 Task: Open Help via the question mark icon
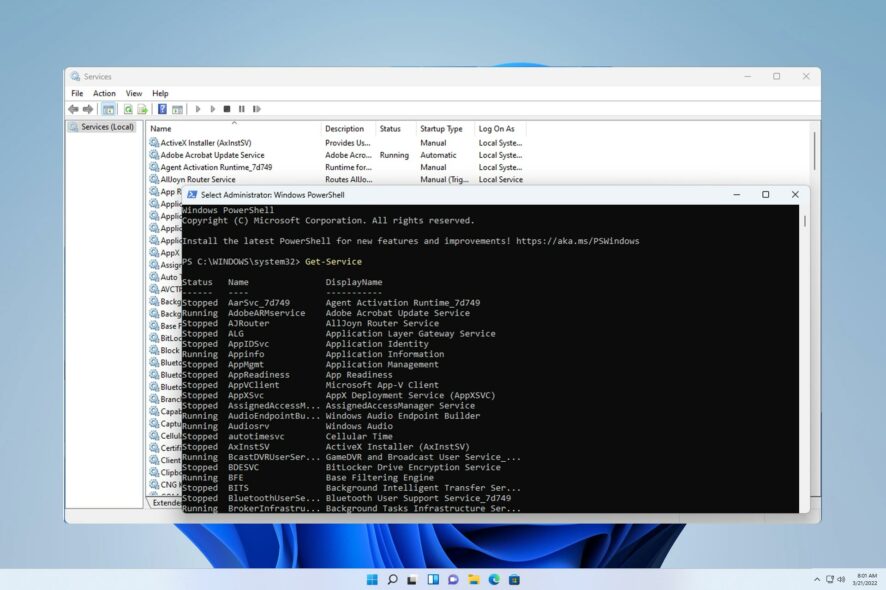[x=163, y=109]
